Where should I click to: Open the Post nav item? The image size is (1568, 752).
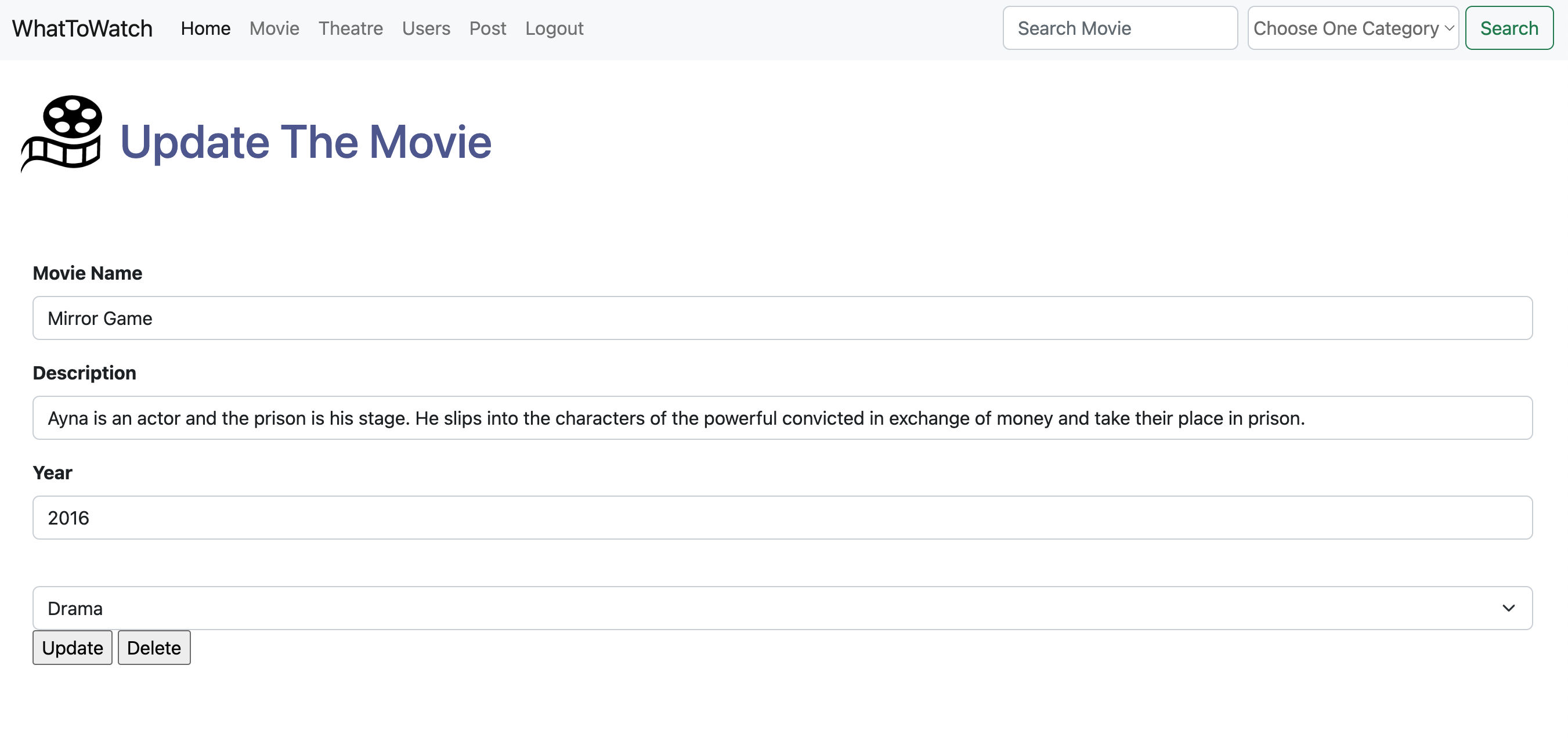pyautogui.click(x=487, y=28)
